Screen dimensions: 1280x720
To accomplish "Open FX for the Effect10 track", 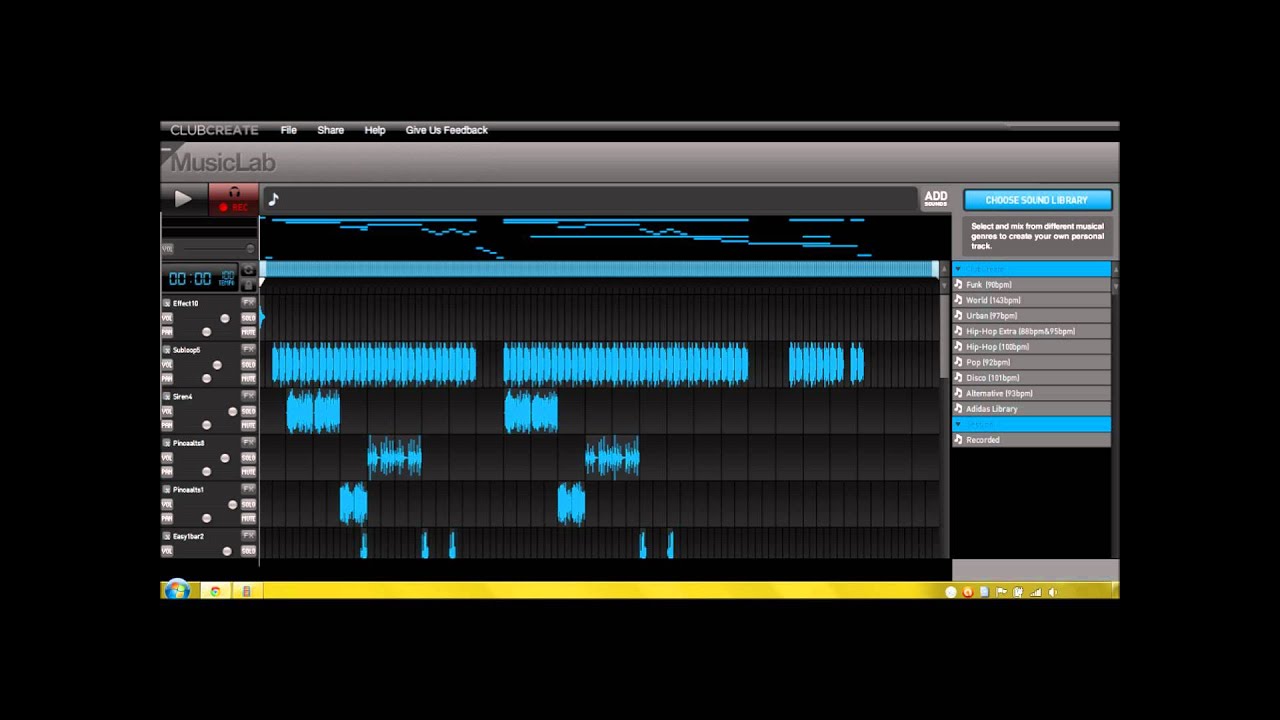I will tap(249, 303).
